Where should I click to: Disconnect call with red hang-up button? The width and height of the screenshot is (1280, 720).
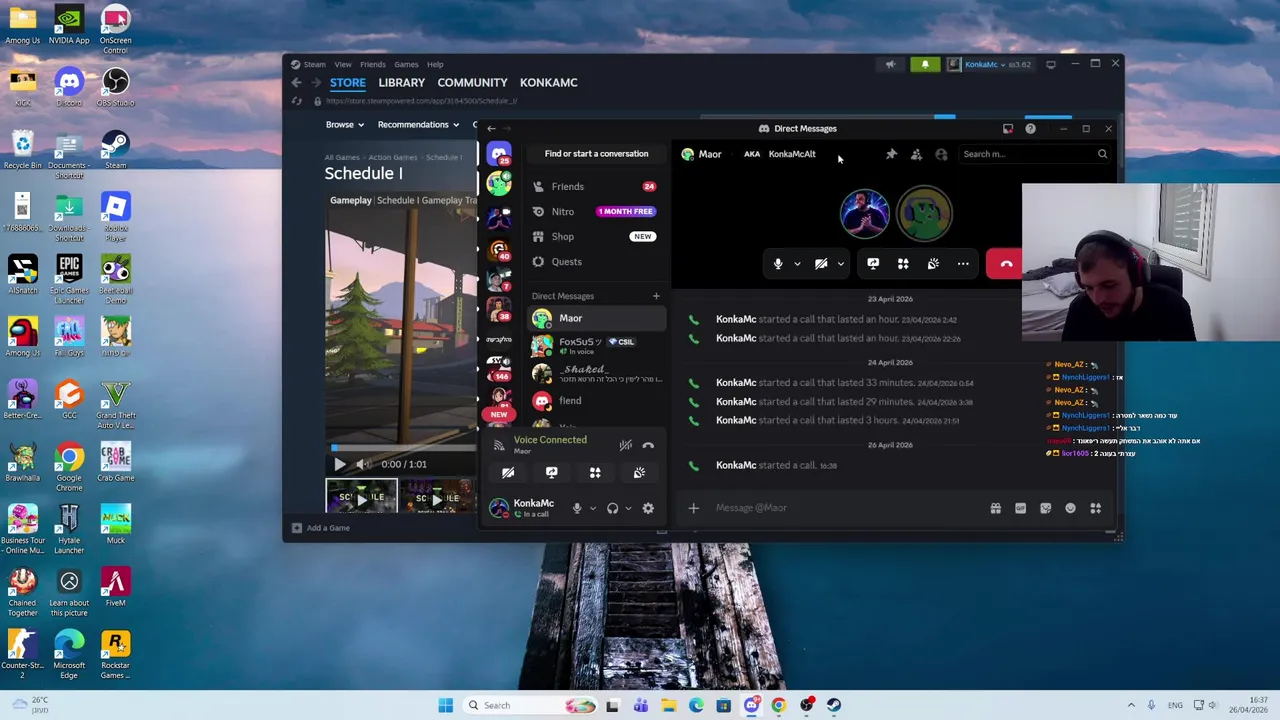(1005, 264)
